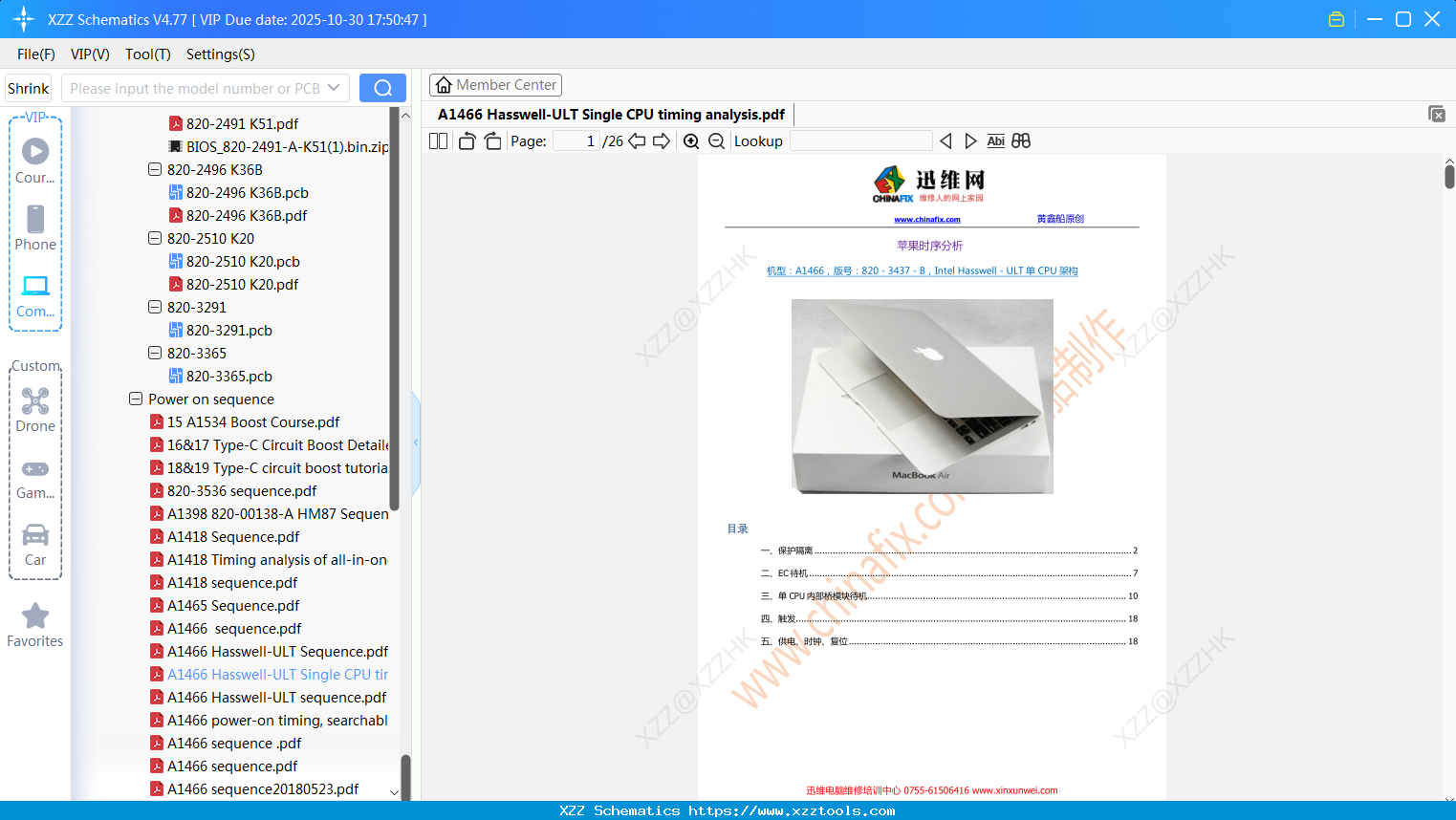Open the Courses sidebar category
The height and width of the screenshot is (820, 1456).
(35, 161)
